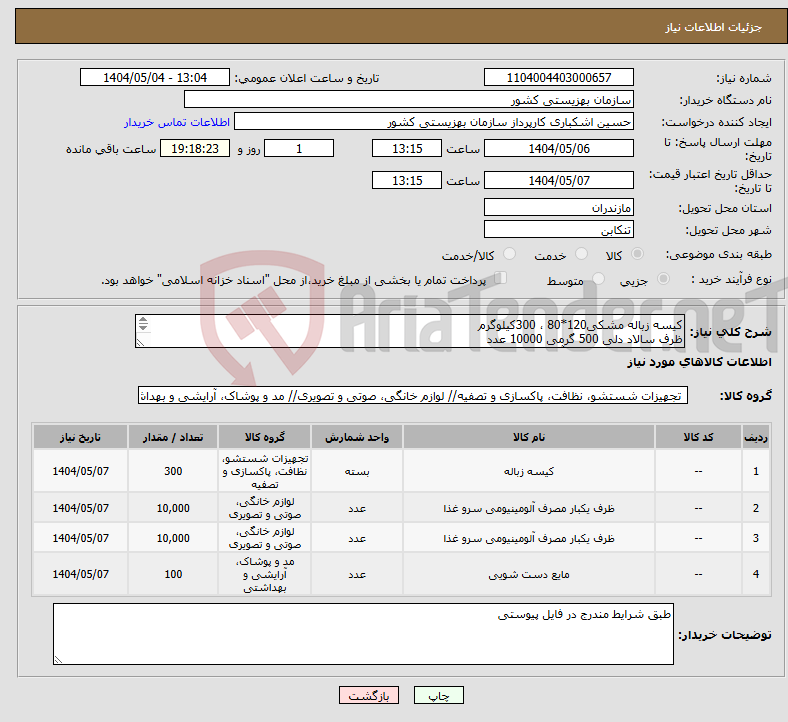
Task: Click the delivery city field تنکابن
Action: 558,230
